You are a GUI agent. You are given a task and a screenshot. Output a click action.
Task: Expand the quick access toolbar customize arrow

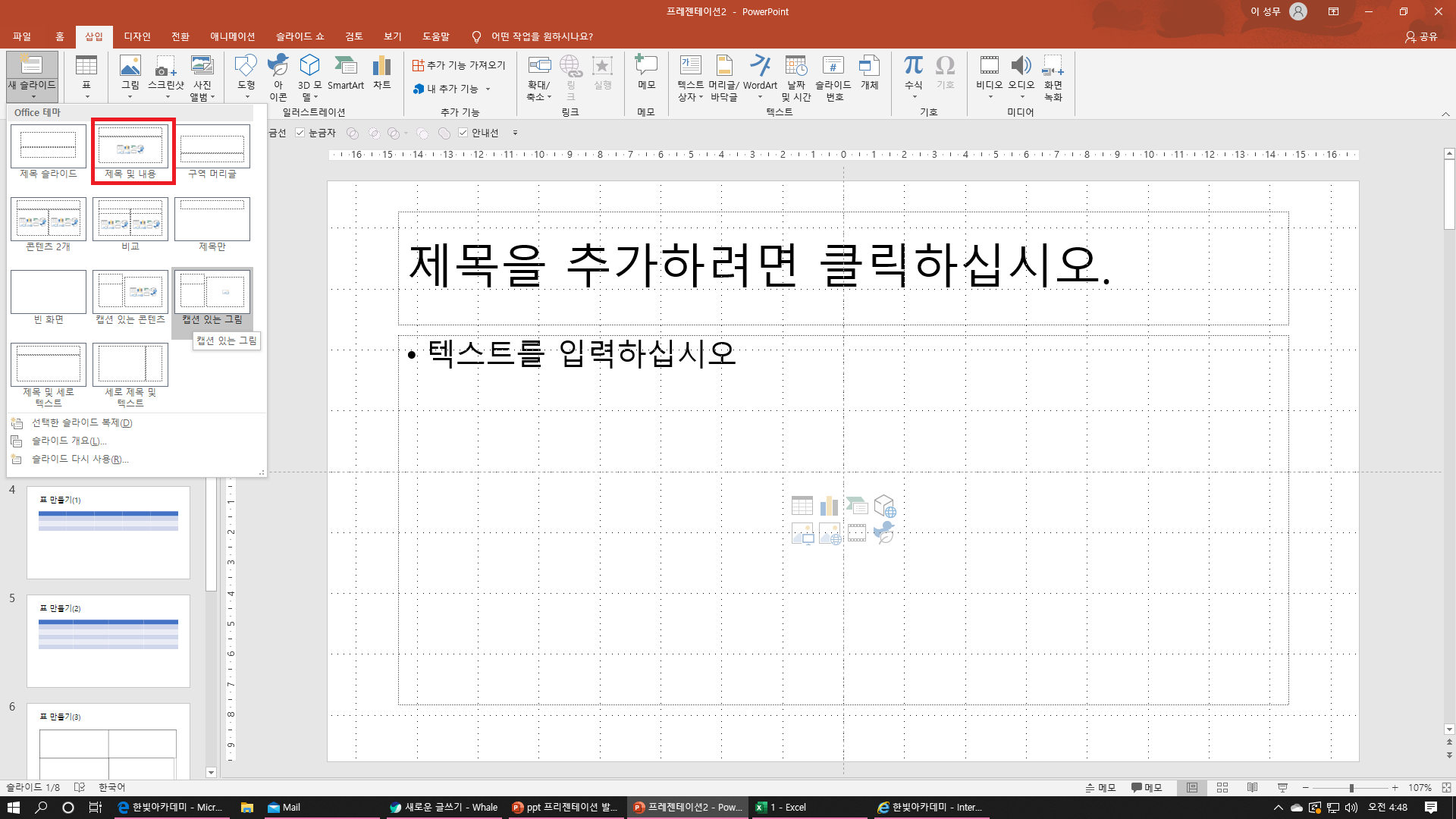[x=515, y=133]
